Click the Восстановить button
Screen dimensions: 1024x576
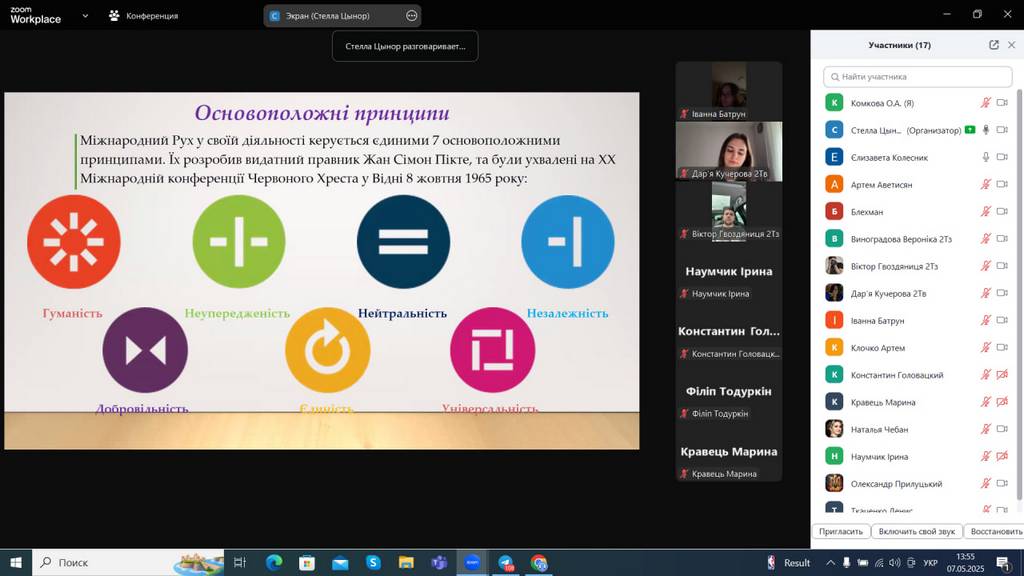996,532
